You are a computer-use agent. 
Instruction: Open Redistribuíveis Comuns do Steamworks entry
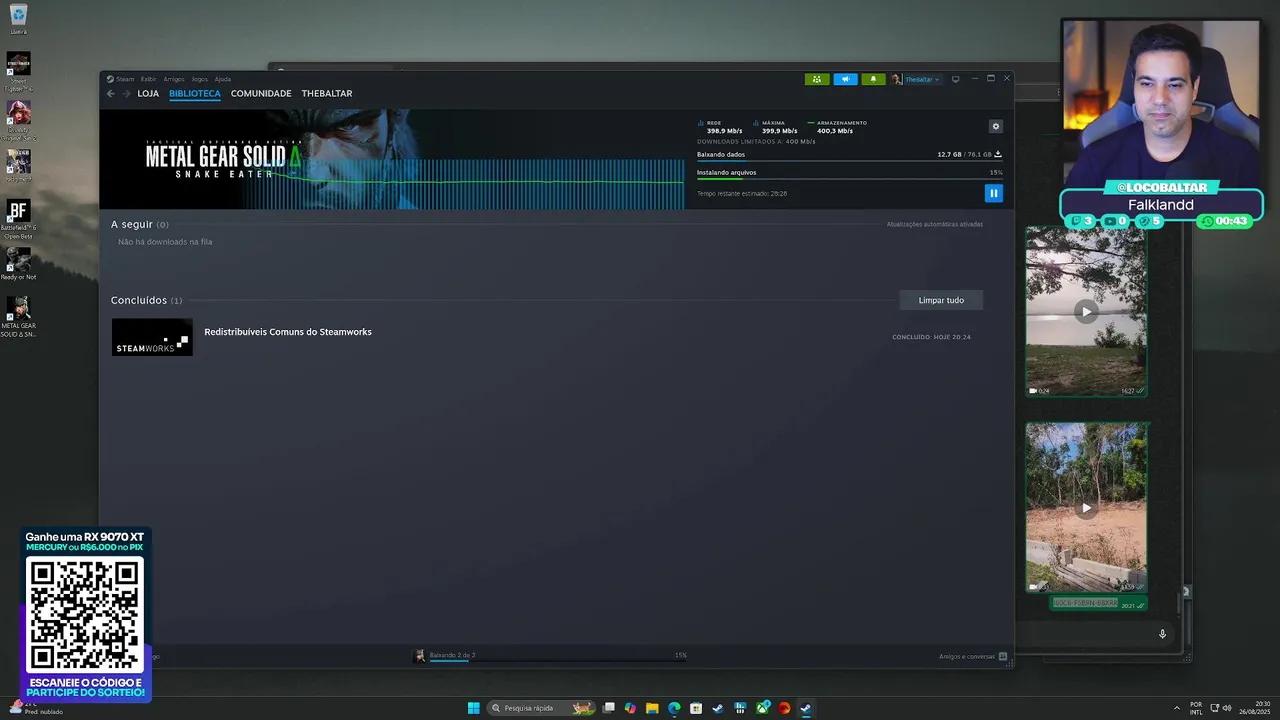[x=288, y=332]
